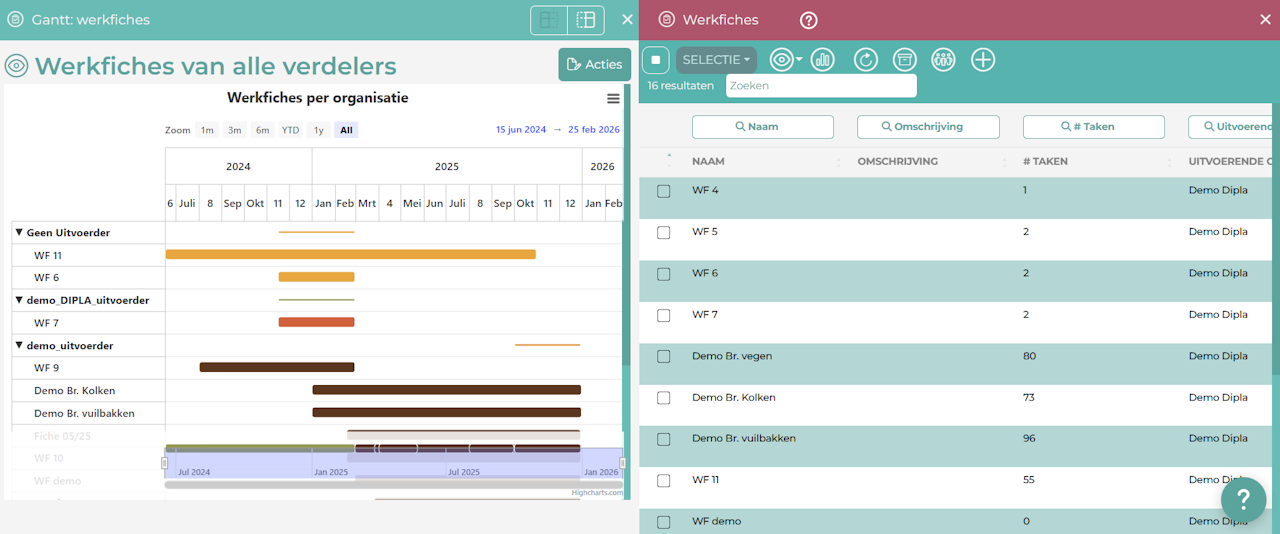1280x534 pixels.
Task: Click the WF 6 orange Gantt bar
Action: [316, 277]
